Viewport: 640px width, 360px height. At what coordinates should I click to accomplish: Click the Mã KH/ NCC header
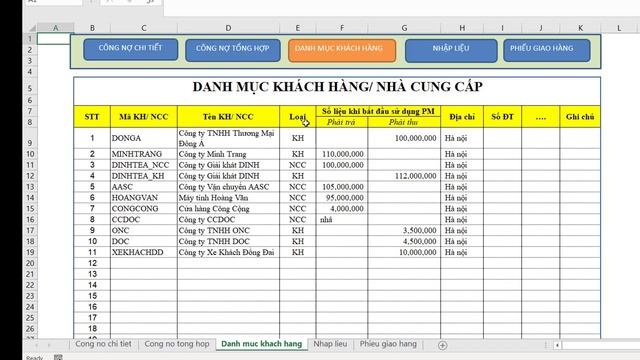(144, 117)
